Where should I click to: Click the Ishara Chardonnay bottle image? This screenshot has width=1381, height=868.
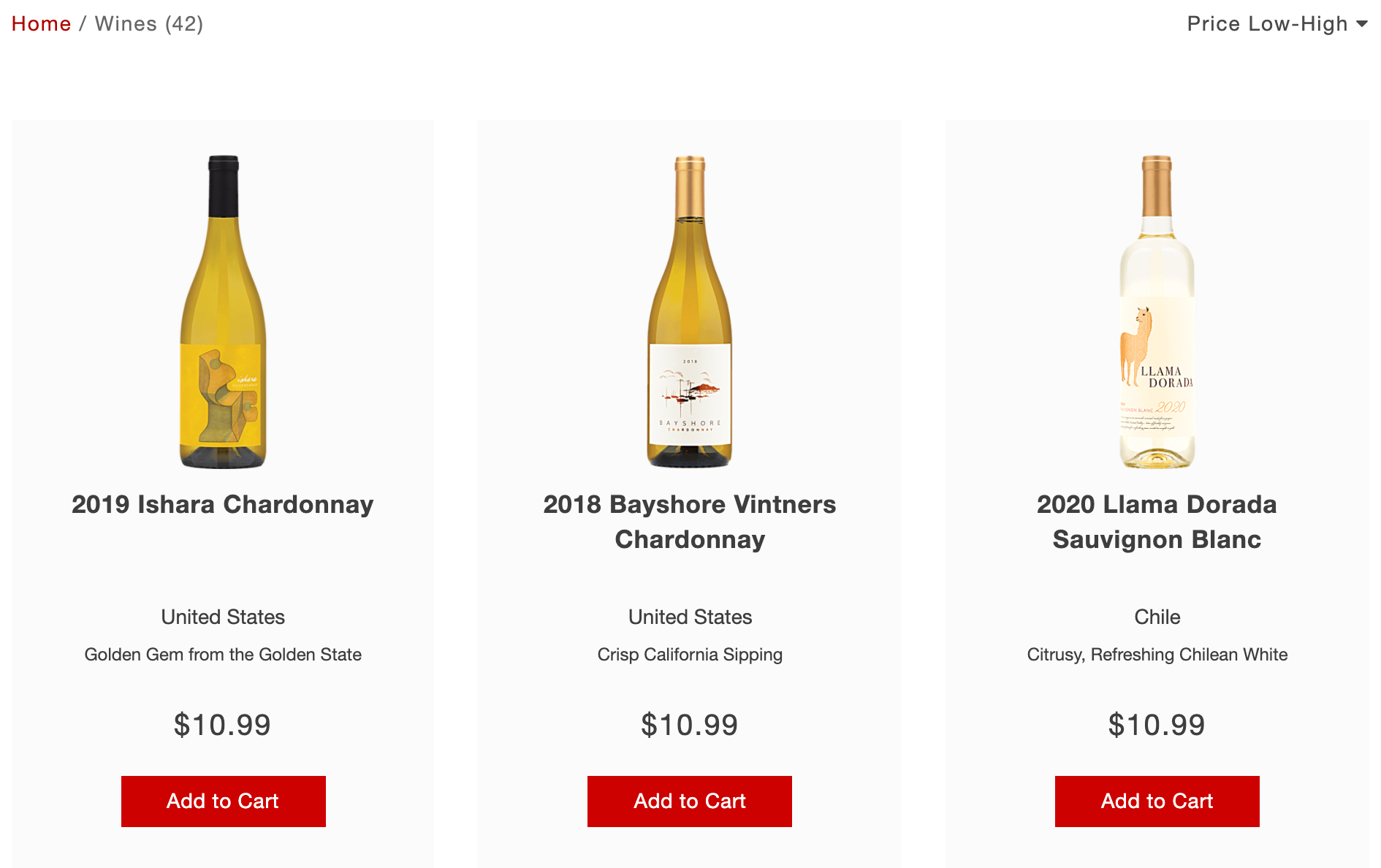click(221, 307)
